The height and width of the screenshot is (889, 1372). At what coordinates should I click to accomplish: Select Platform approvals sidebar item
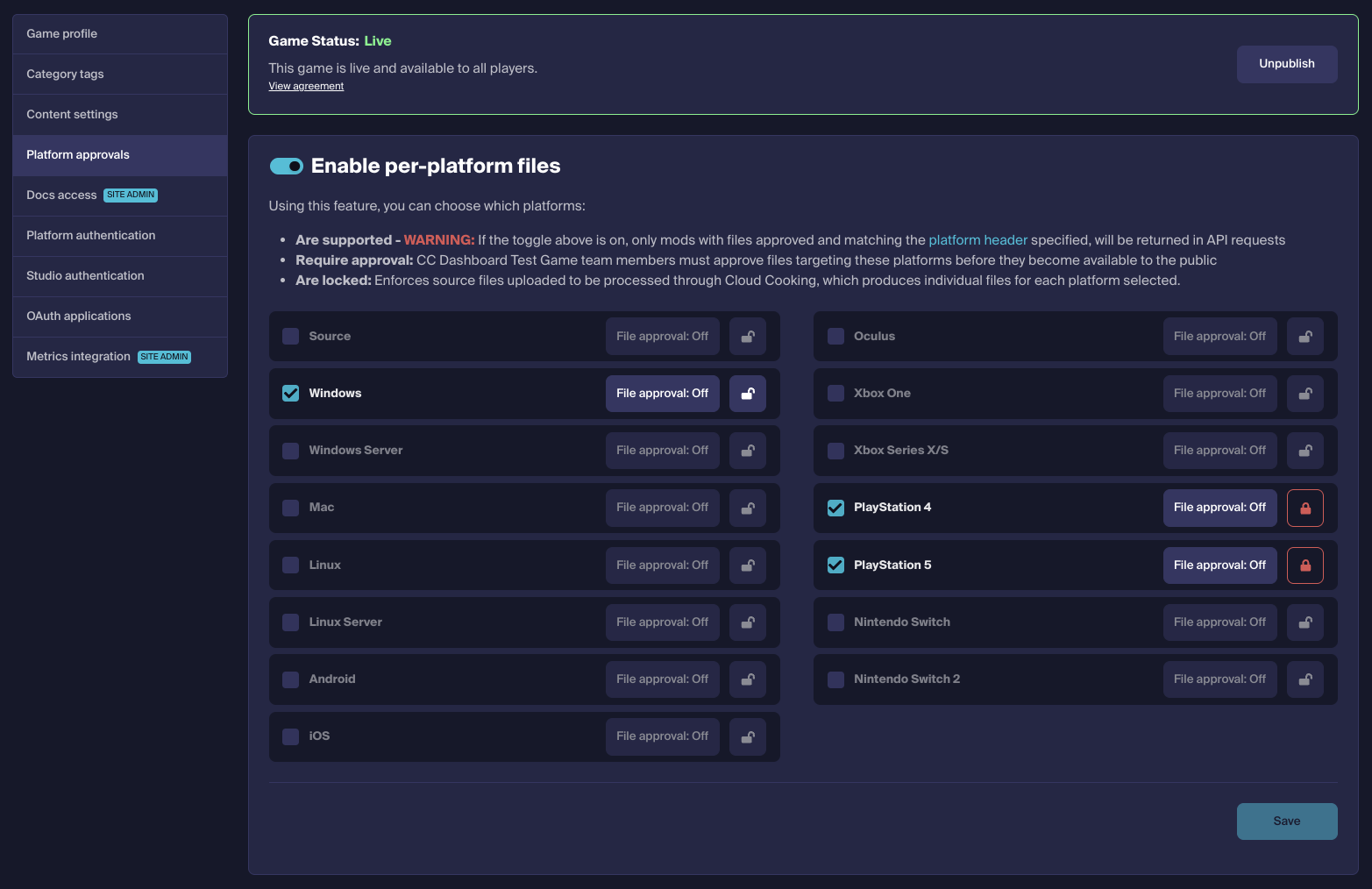tap(120, 155)
